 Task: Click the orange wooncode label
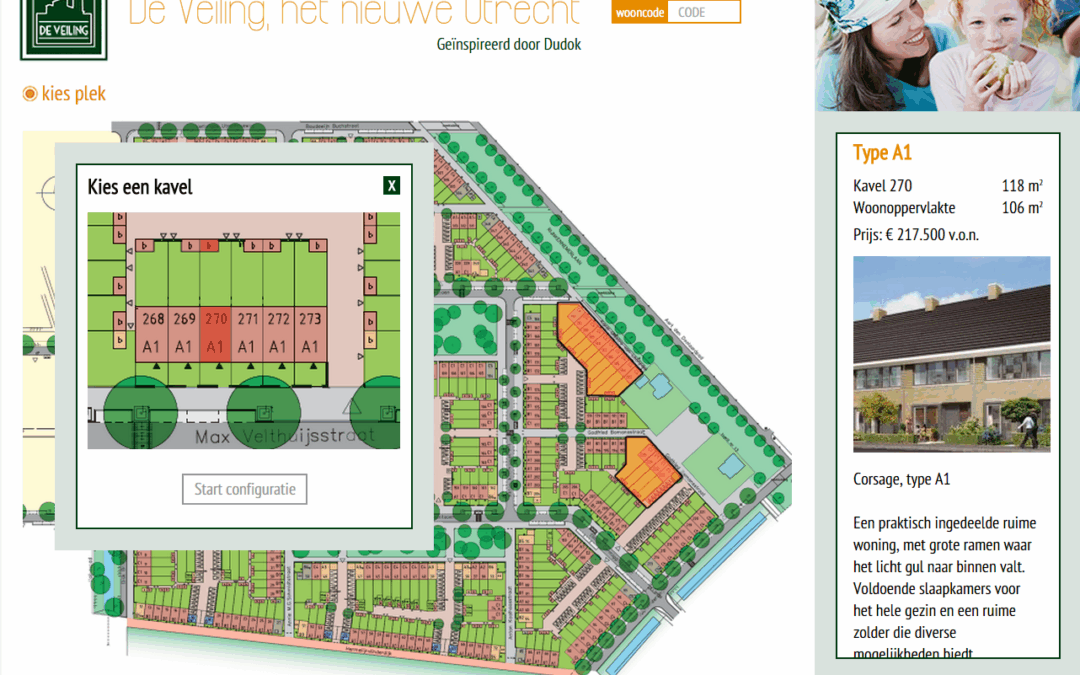click(x=639, y=12)
